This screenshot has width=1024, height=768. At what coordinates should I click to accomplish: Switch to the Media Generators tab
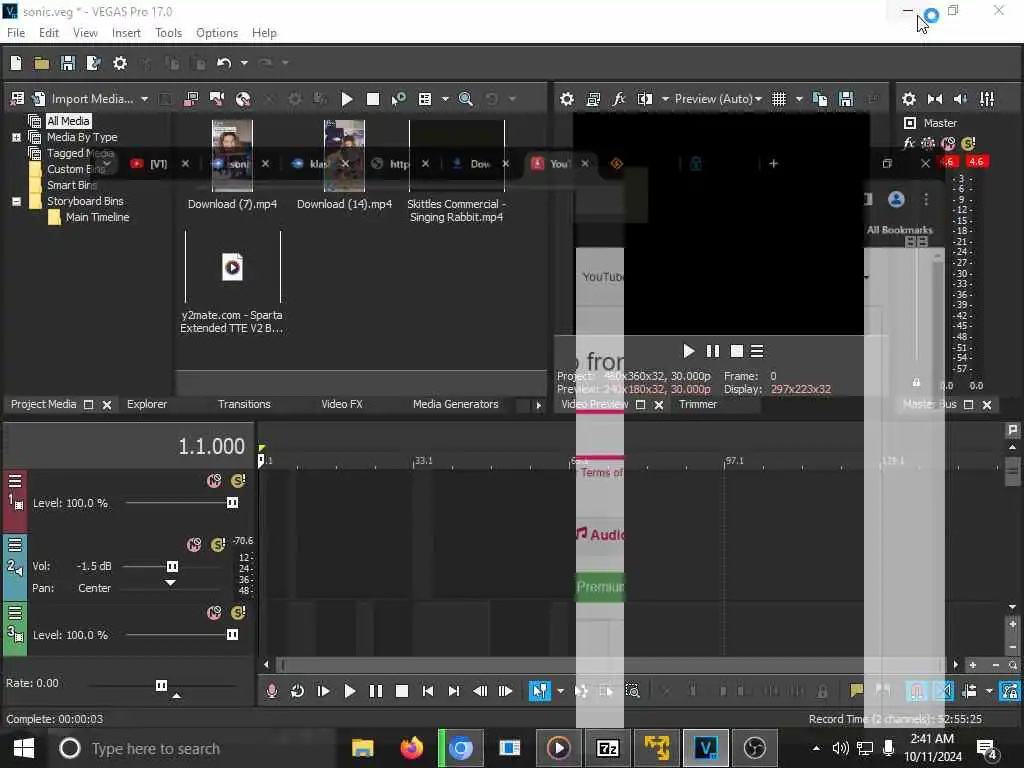point(456,404)
